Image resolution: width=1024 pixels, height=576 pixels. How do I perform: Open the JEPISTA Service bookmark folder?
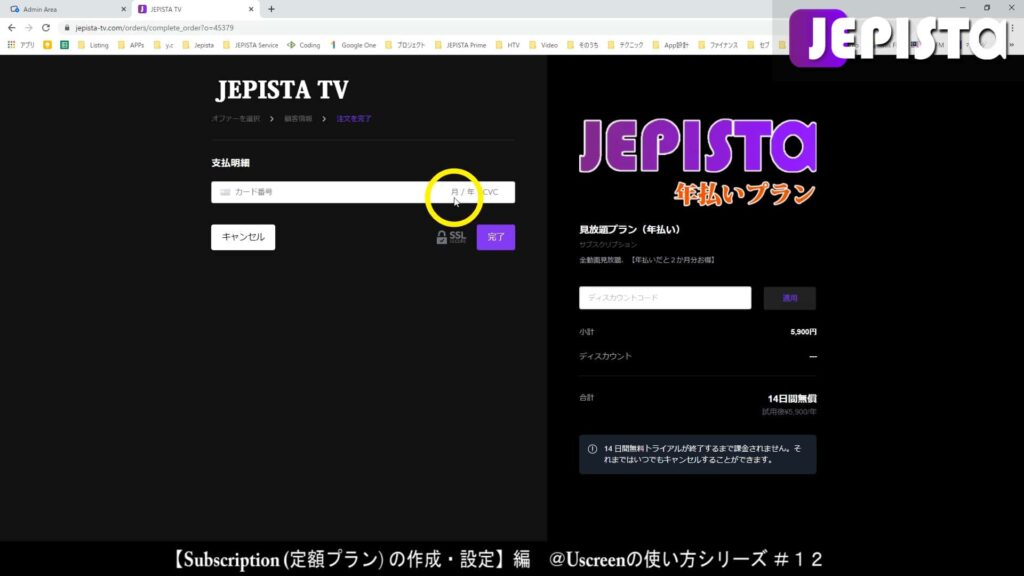[x=251, y=45]
